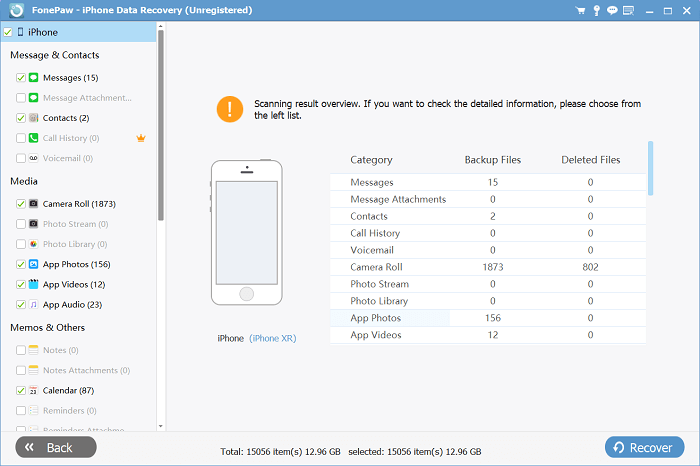Check the Photo Stream (0) checkbox
700x466 pixels.
click(x=21, y=224)
